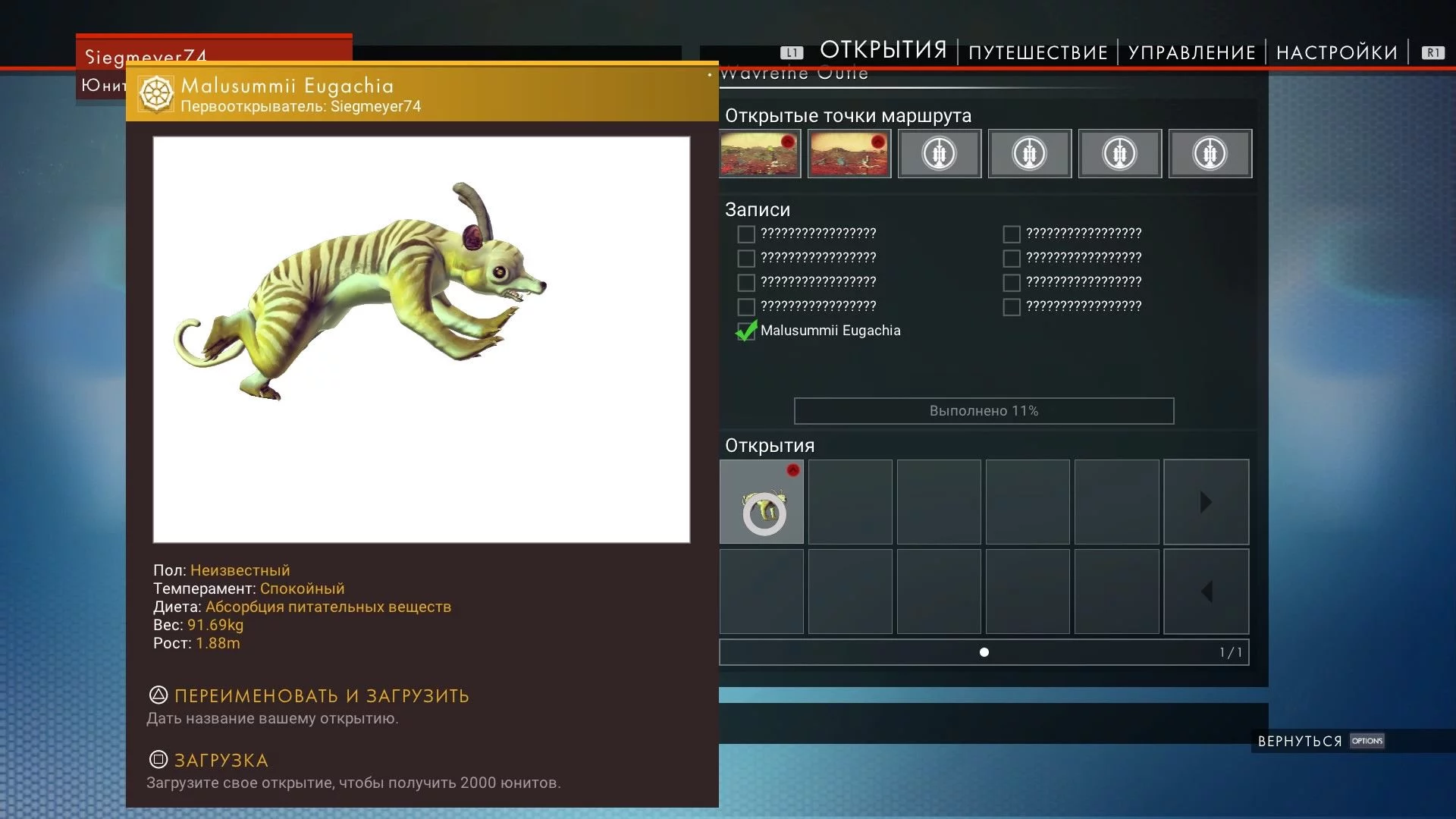Screen dimensions: 1456x819
Task: Click the R1 shoulder button icon
Action: coord(1432,53)
